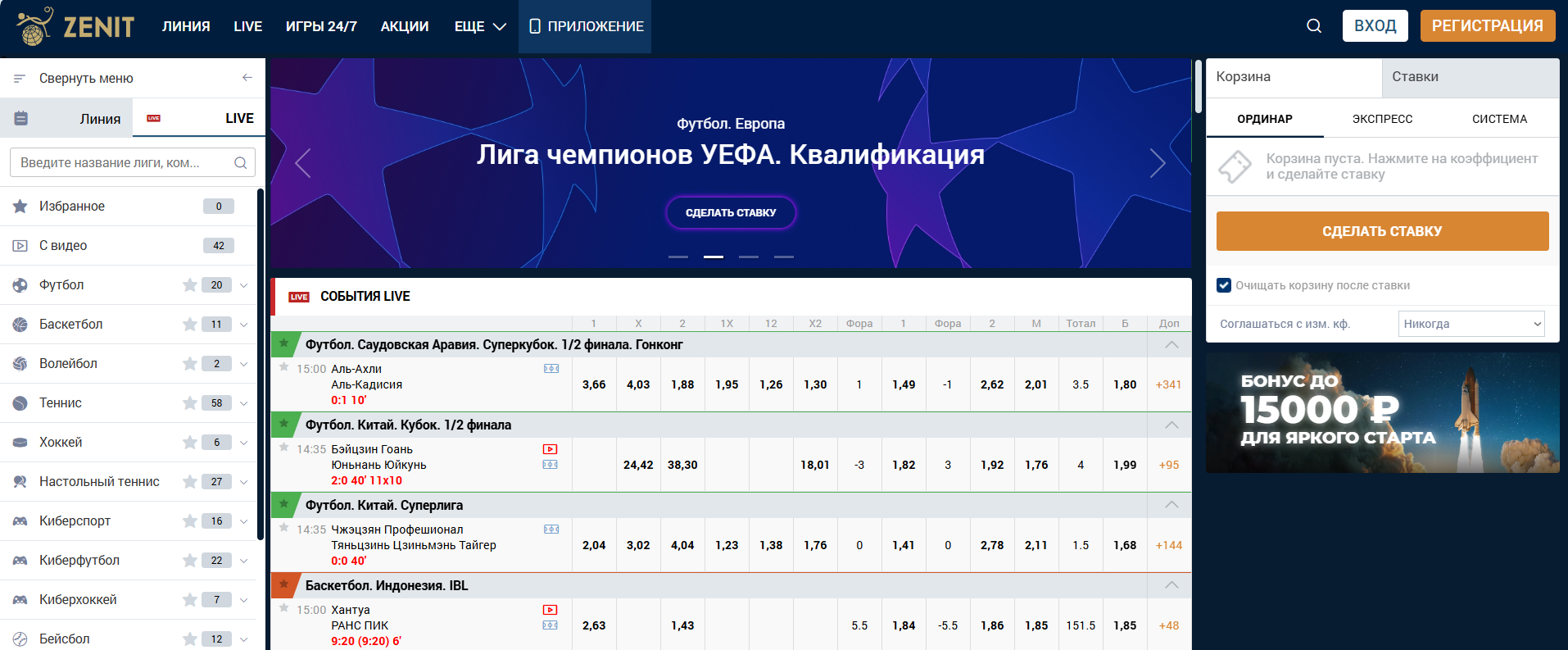
Task: Star the Баскетбол Индонезия IBL league
Action: (x=283, y=584)
